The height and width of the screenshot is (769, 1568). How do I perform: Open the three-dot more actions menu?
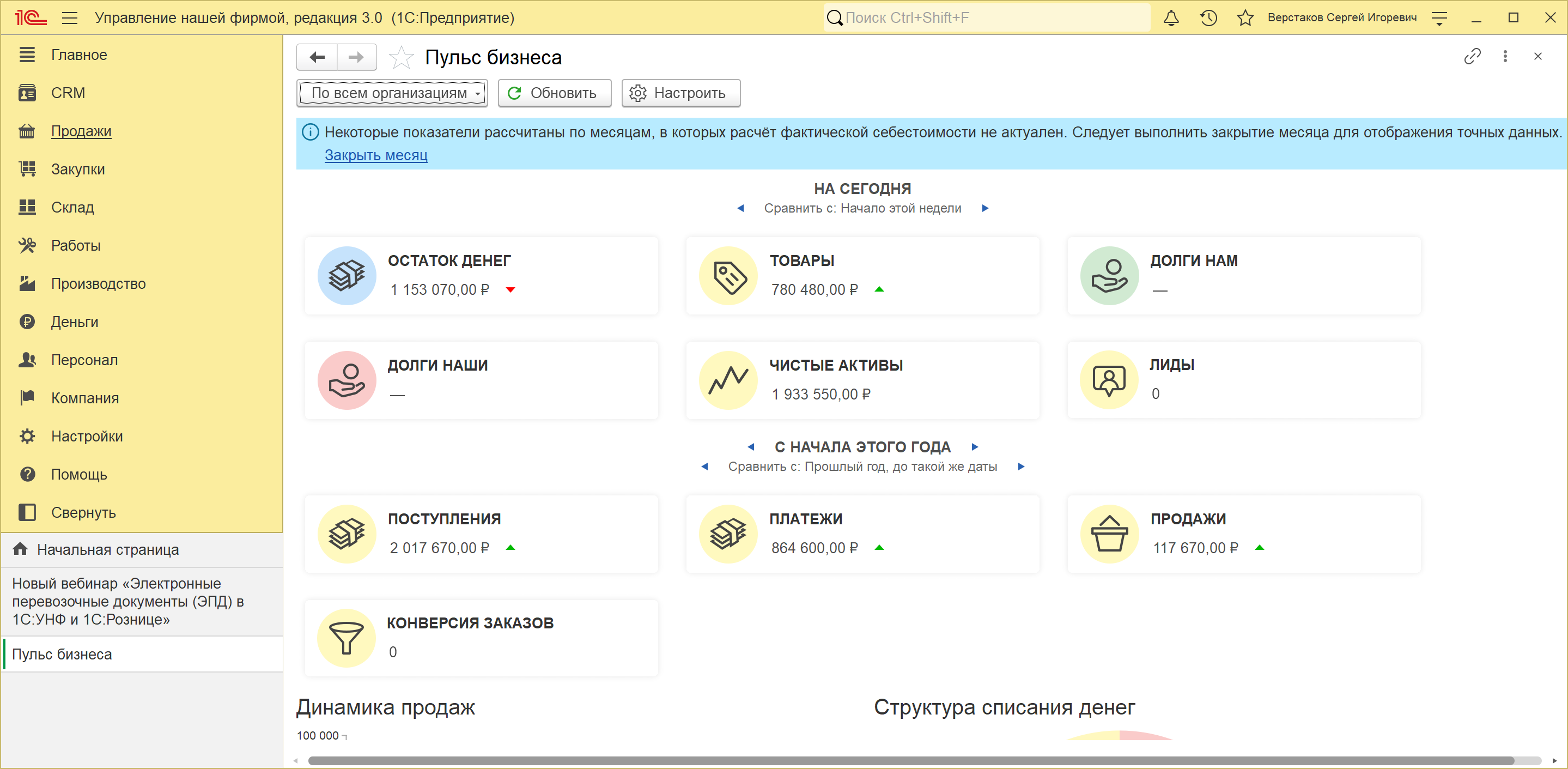click(1505, 56)
